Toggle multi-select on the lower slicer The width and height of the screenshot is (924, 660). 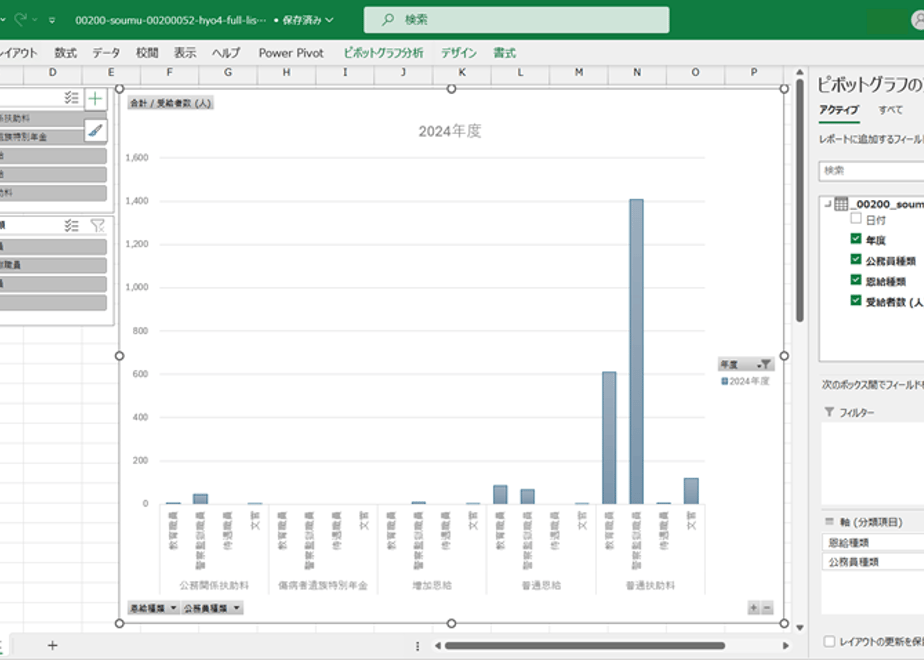pos(71,225)
